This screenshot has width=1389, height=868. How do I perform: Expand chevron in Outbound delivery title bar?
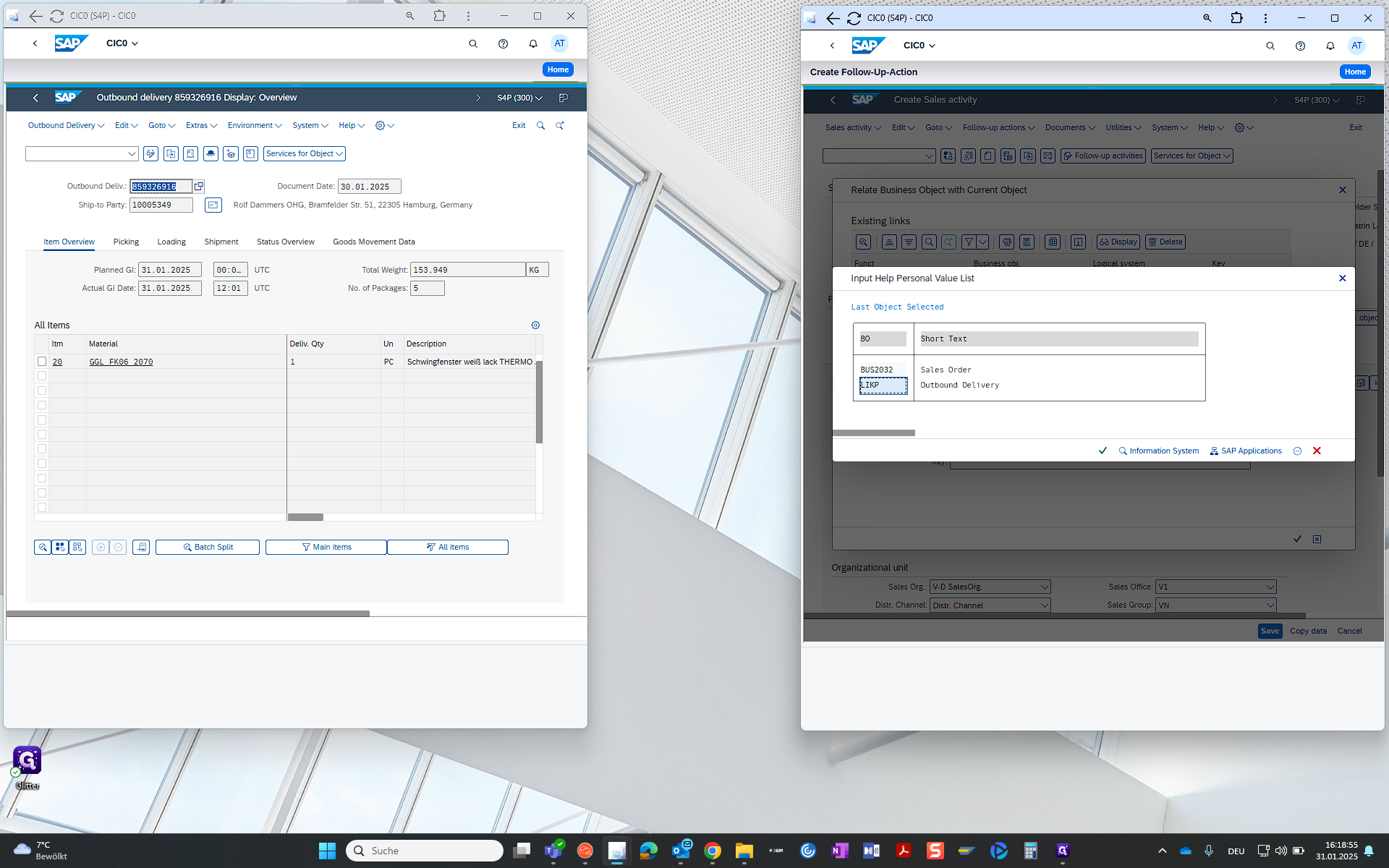tap(478, 98)
